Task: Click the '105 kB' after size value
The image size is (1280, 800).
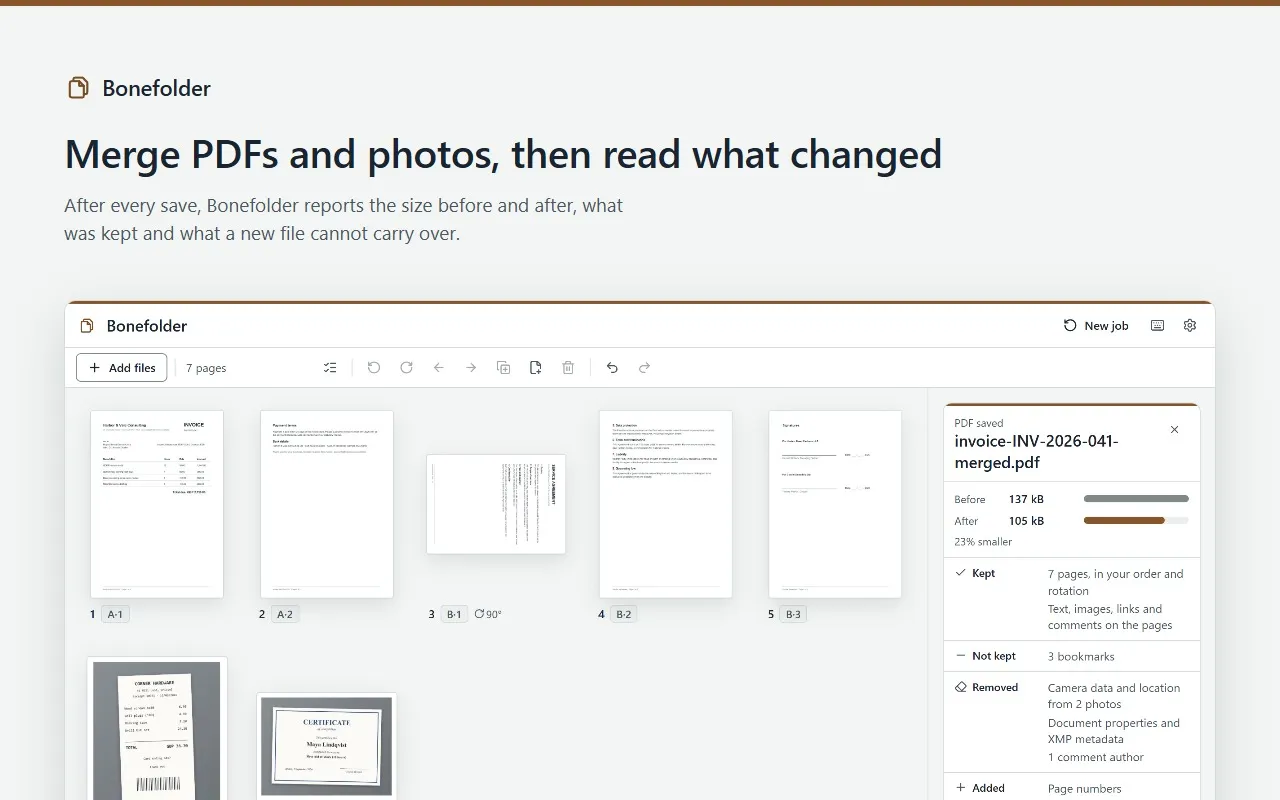Action: tap(1026, 521)
